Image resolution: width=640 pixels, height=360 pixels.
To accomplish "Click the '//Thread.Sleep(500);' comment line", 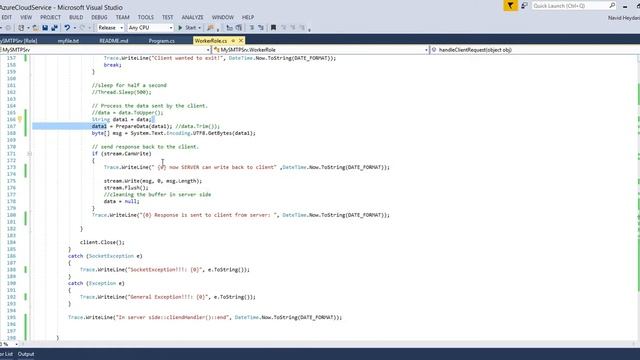I will tap(122, 92).
